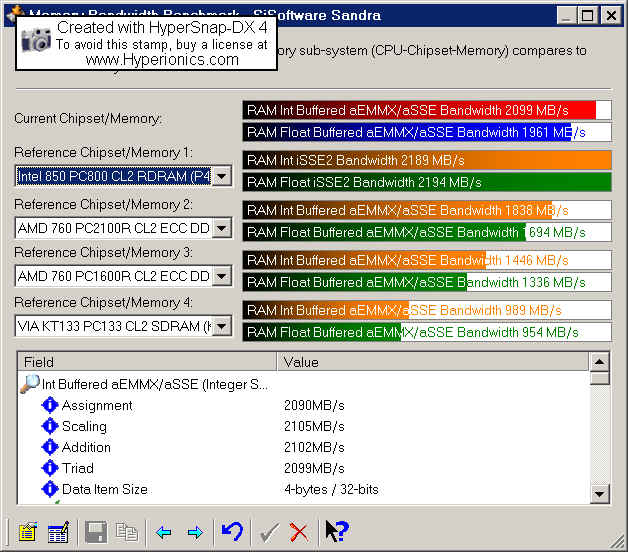
Task: Click the Save floppy disk icon
Action: click(x=96, y=532)
